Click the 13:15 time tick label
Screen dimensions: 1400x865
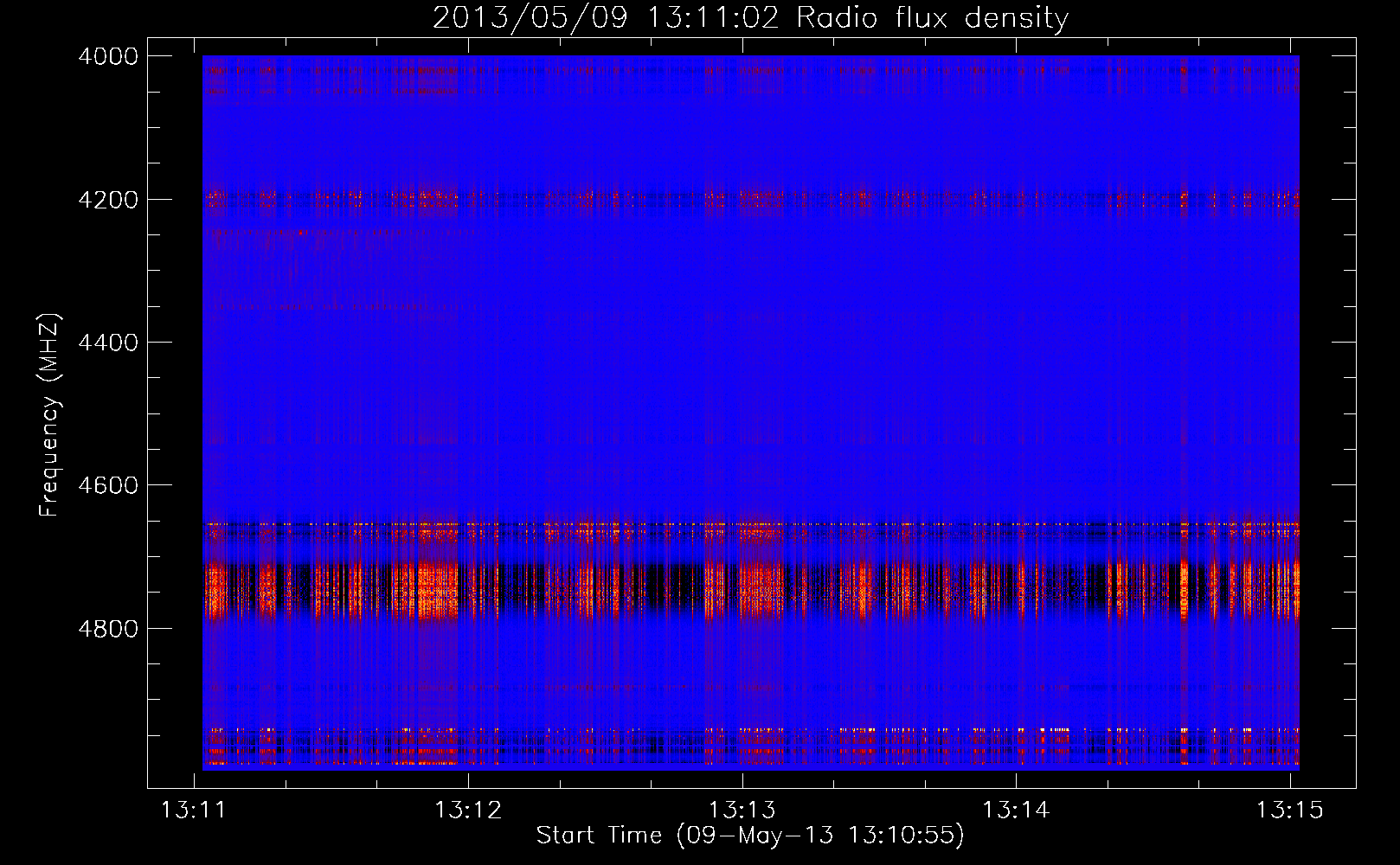(x=1290, y=811)
